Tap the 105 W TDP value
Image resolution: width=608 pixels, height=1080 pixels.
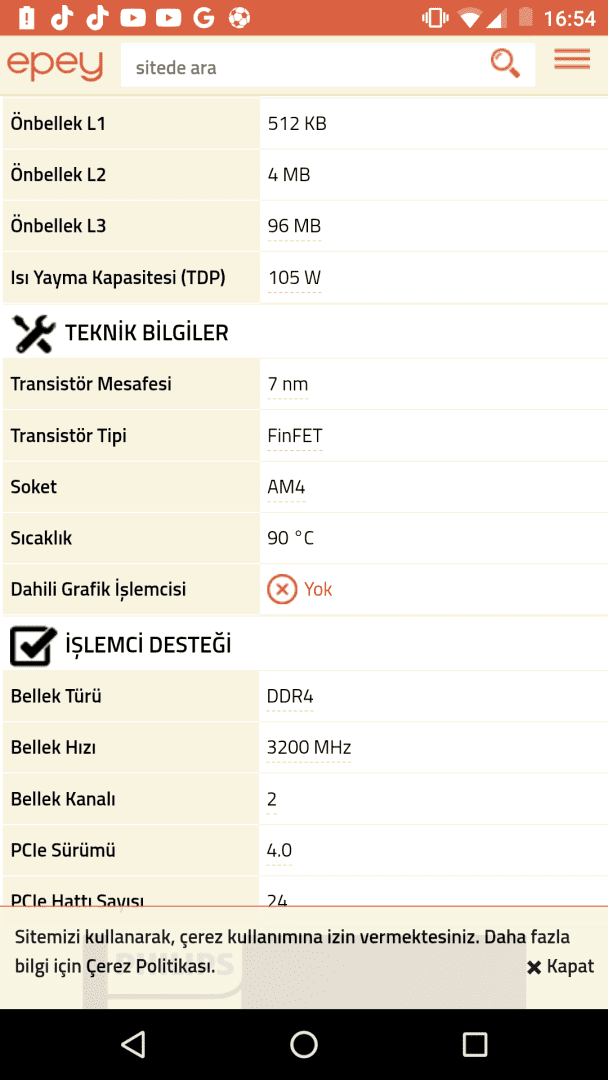[x=294, y=278]
